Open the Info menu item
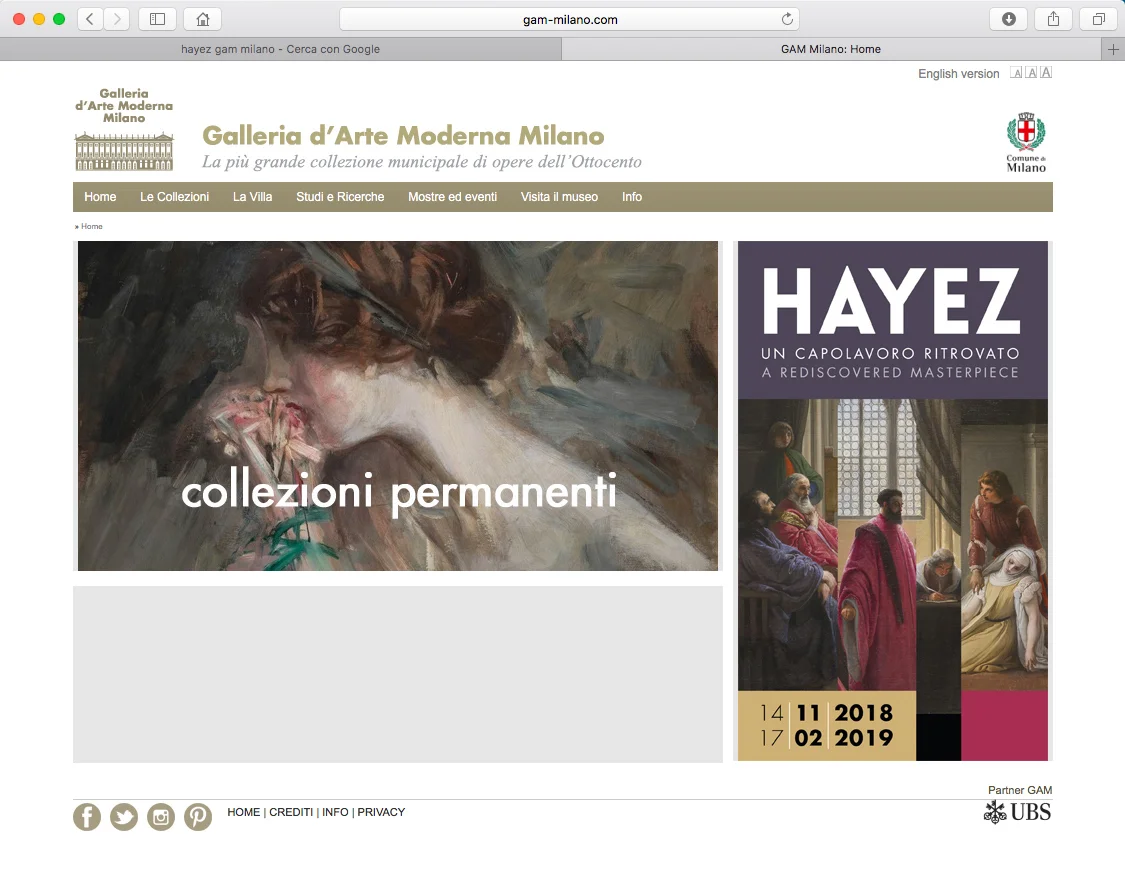Screen dimensions: 1125x872 [632, 197]
